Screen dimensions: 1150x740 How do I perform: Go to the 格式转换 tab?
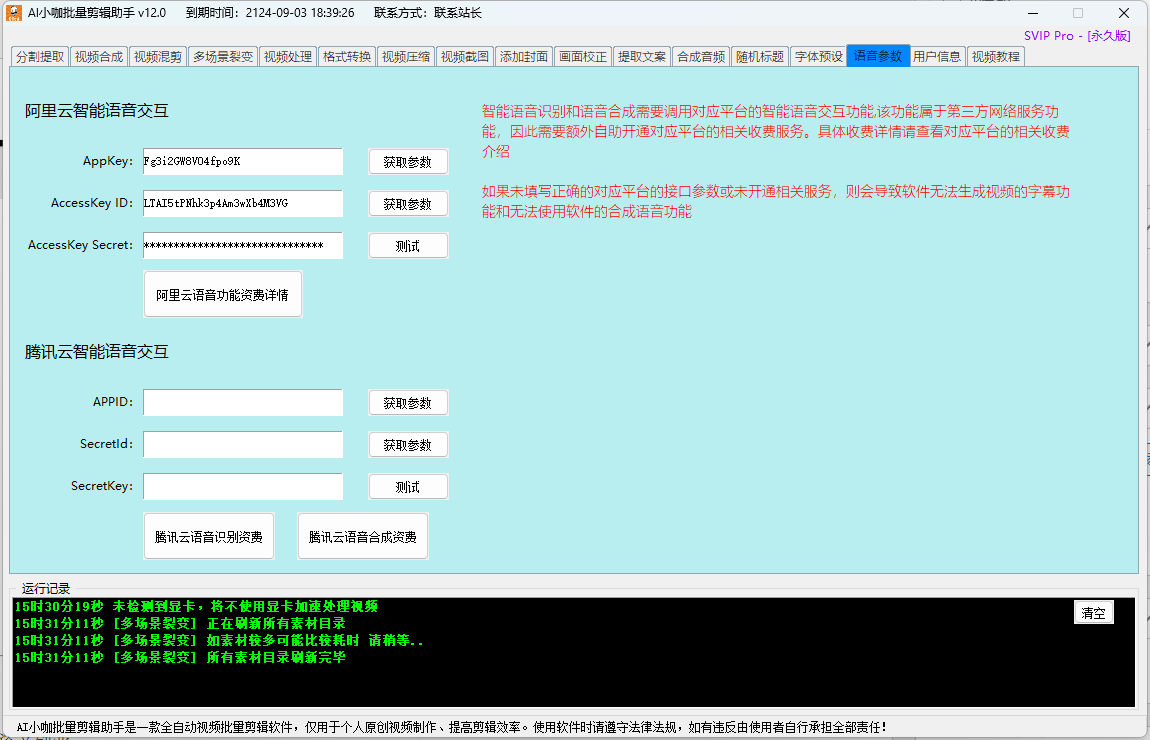[347, 57]
